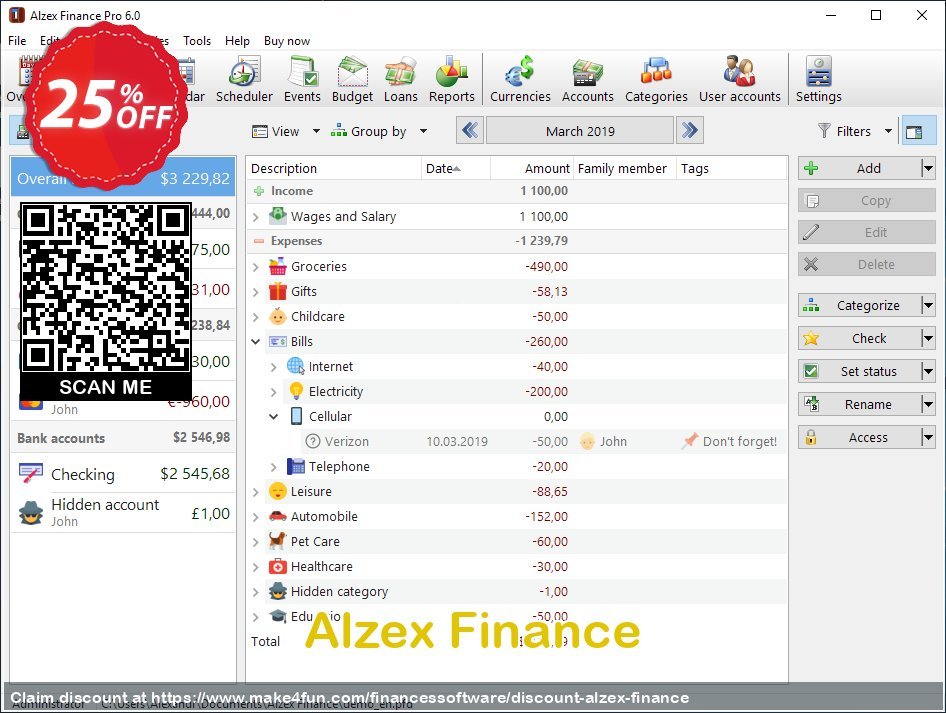Click the Tags column header
This screenshot has height=713, width=946.
[x=731, y=168]
